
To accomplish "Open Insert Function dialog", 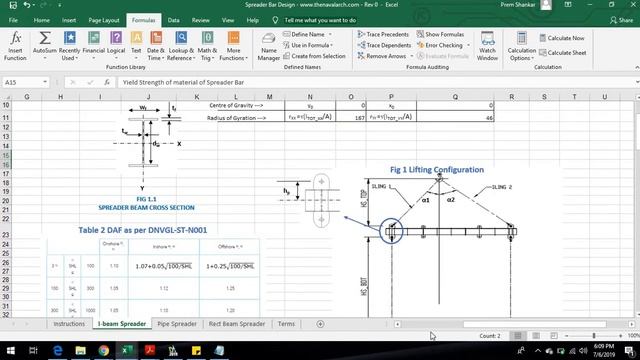I will (x=15, y=46).
